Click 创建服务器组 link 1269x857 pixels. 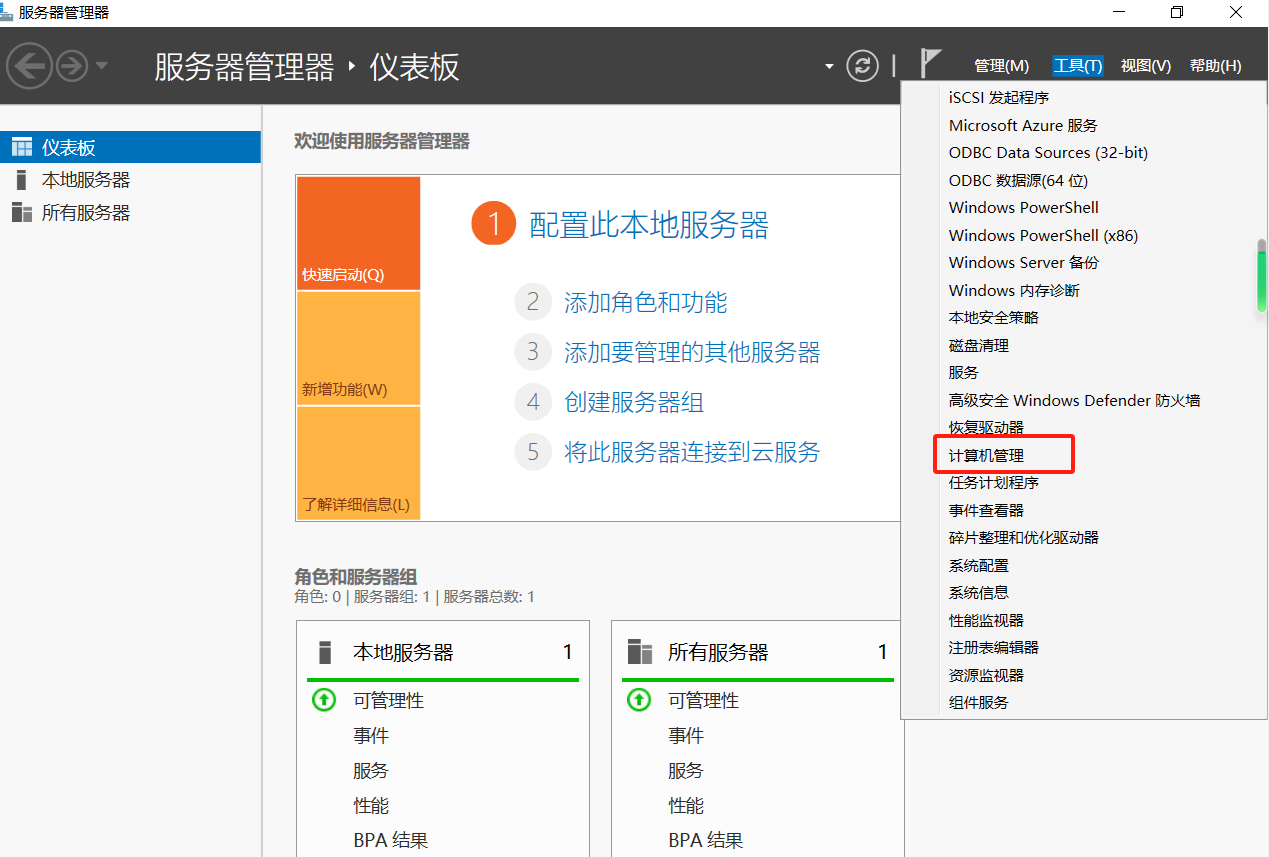pos(633,402)
